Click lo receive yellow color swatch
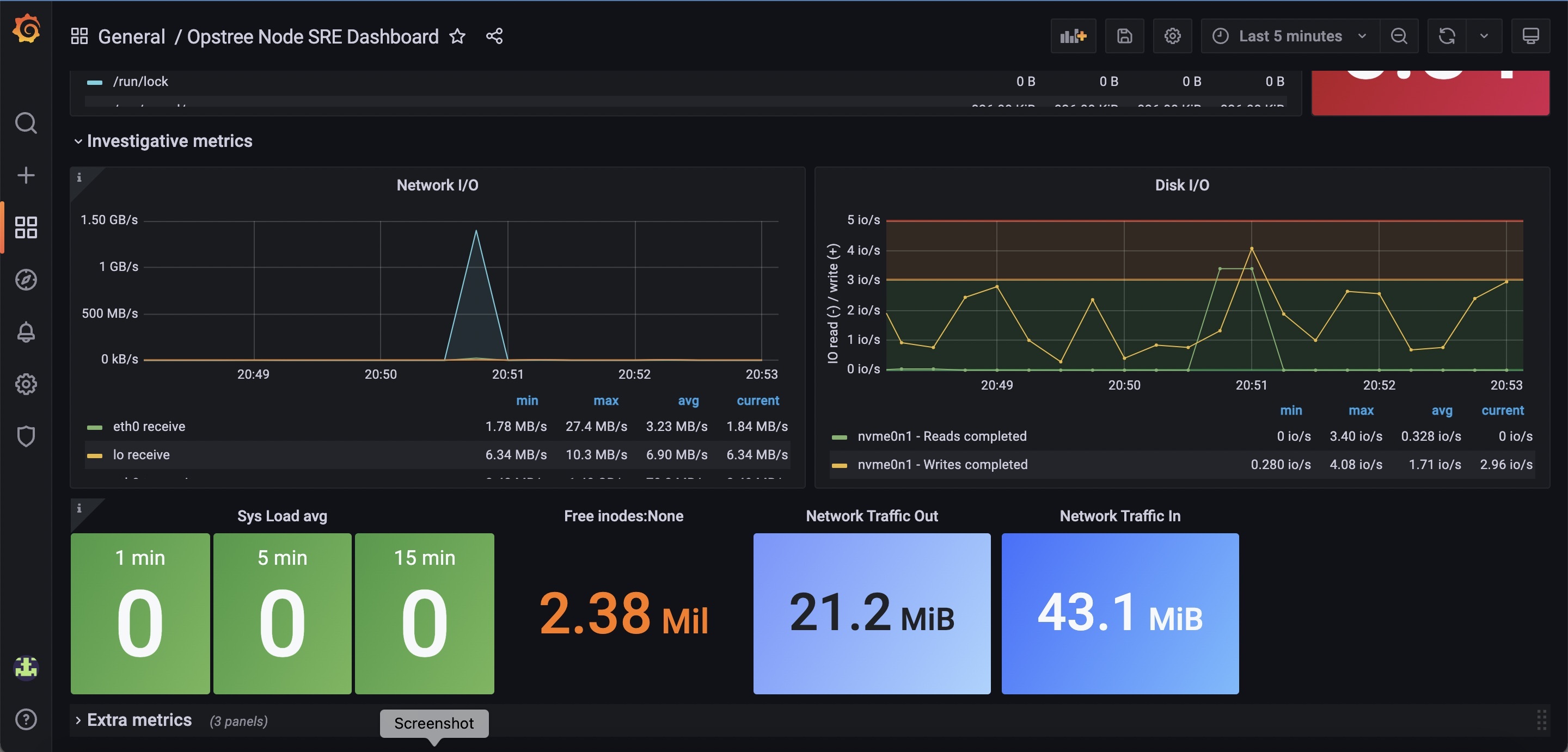Viewport: 1568px width, 752px height. coord(94,455)
